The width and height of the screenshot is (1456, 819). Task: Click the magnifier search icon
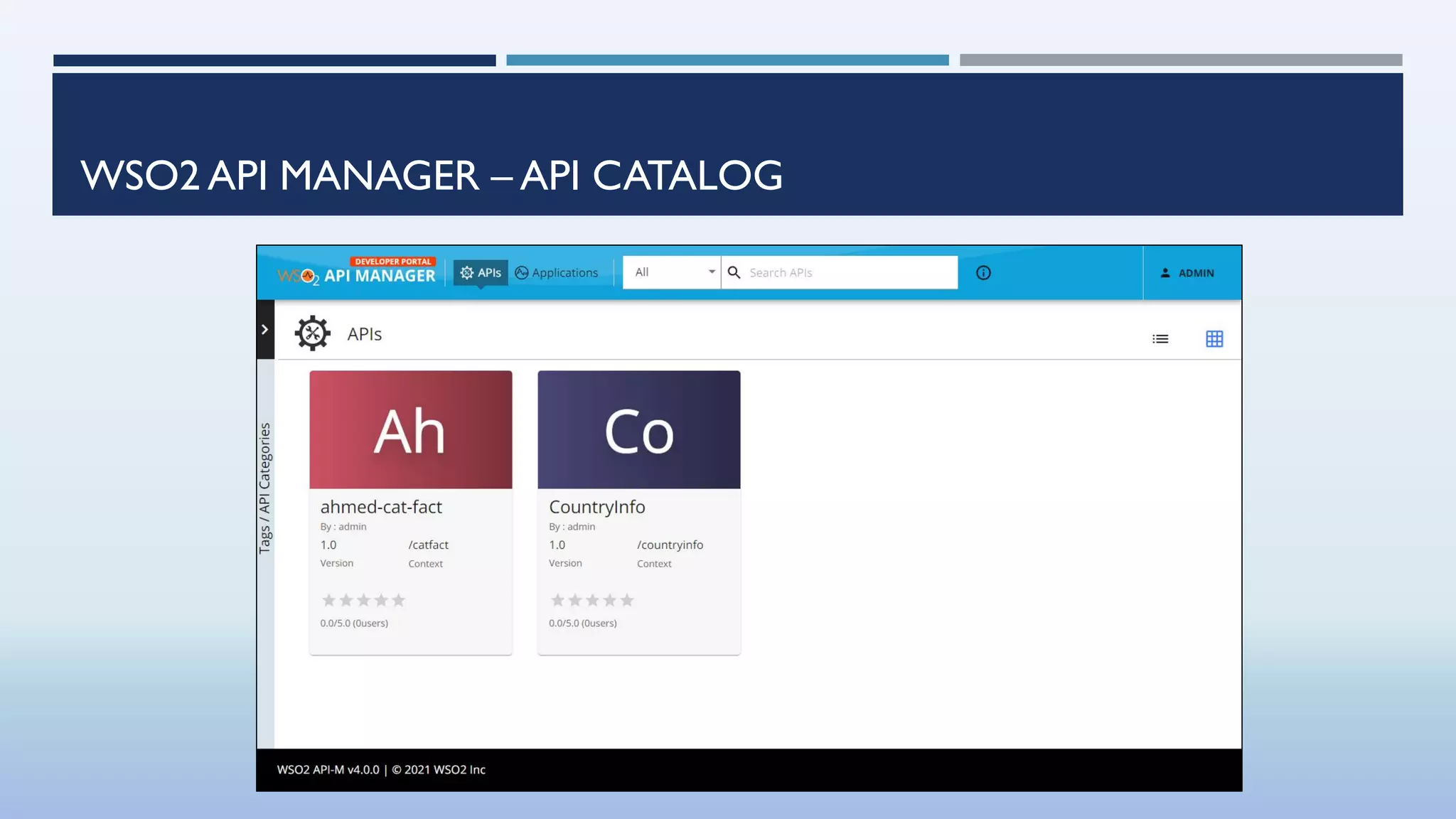pos(734,273)
